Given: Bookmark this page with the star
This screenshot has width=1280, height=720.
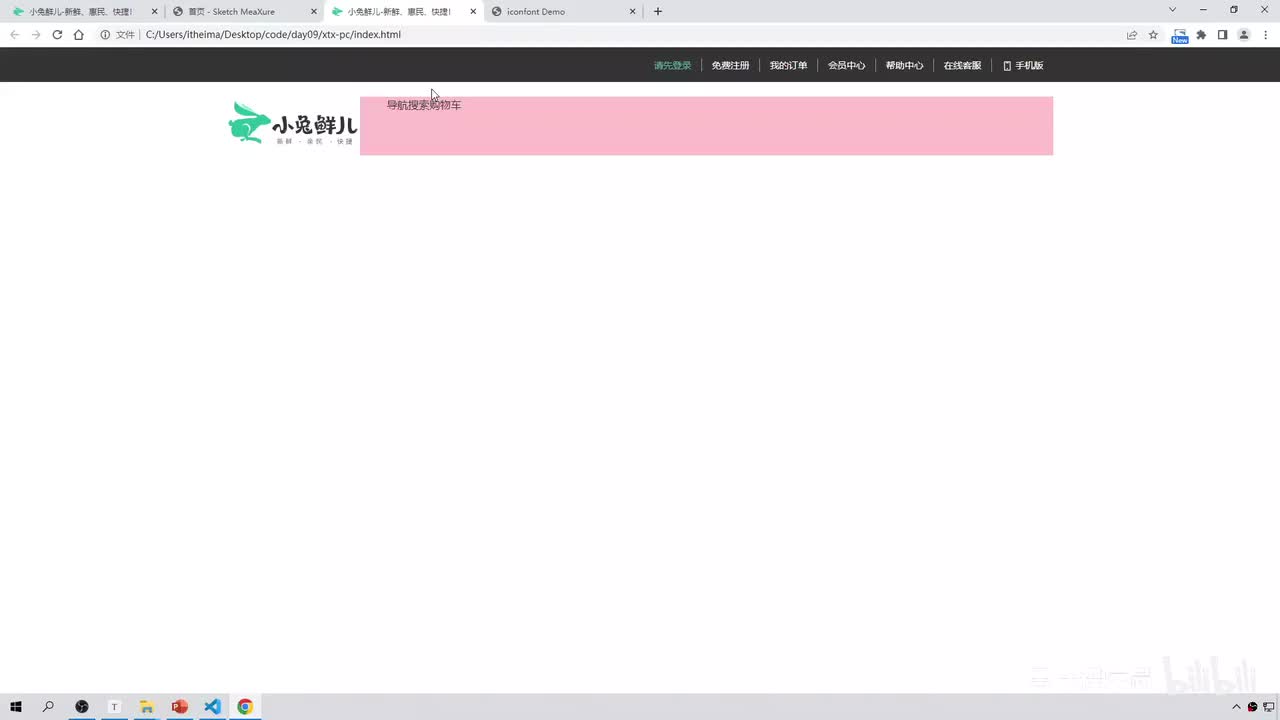Looking at the screenshot, I should pyautogui.click(x=1153, y=34).
